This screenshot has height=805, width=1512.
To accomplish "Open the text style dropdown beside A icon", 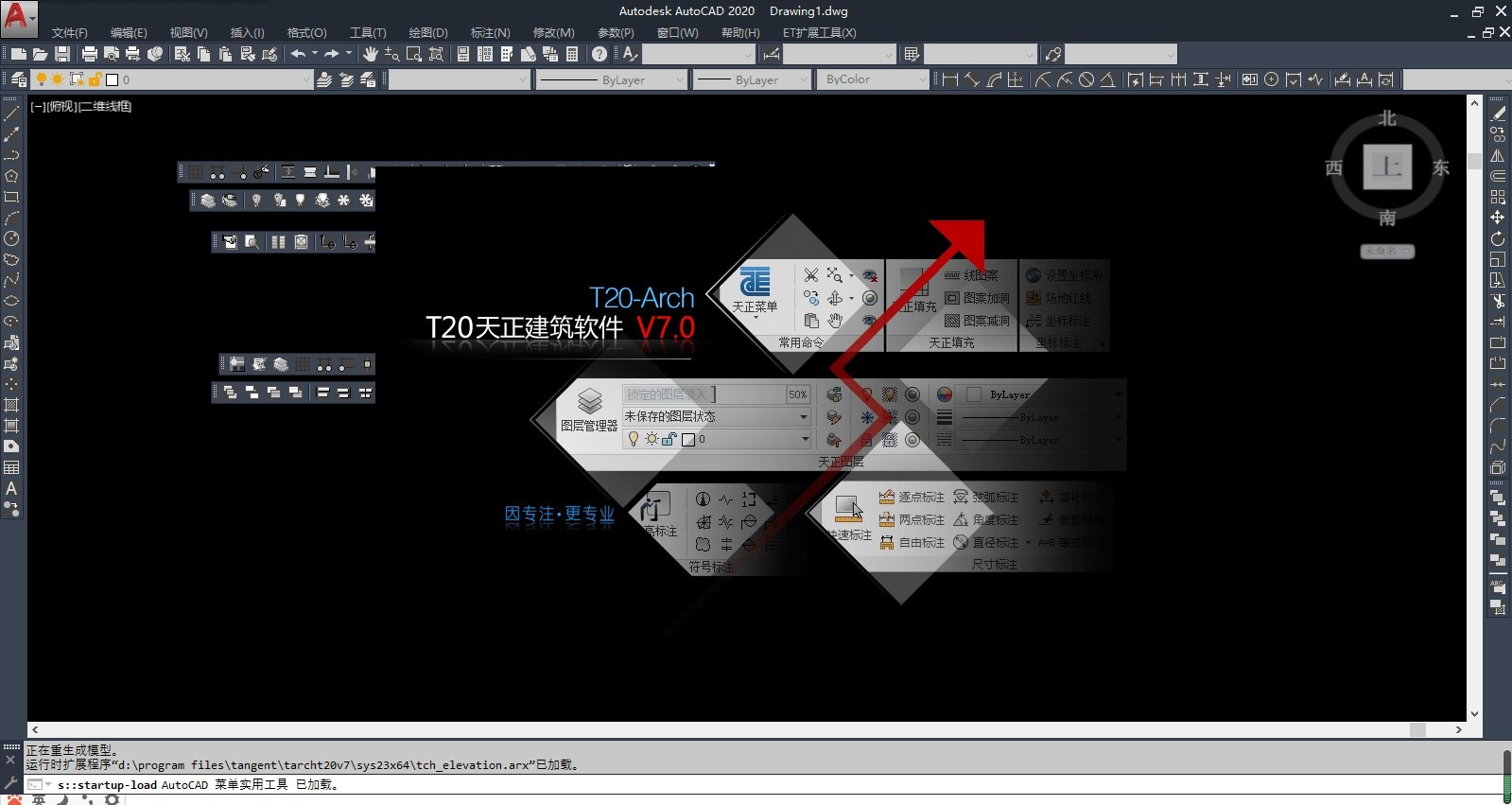I will [x=750, y=55].
